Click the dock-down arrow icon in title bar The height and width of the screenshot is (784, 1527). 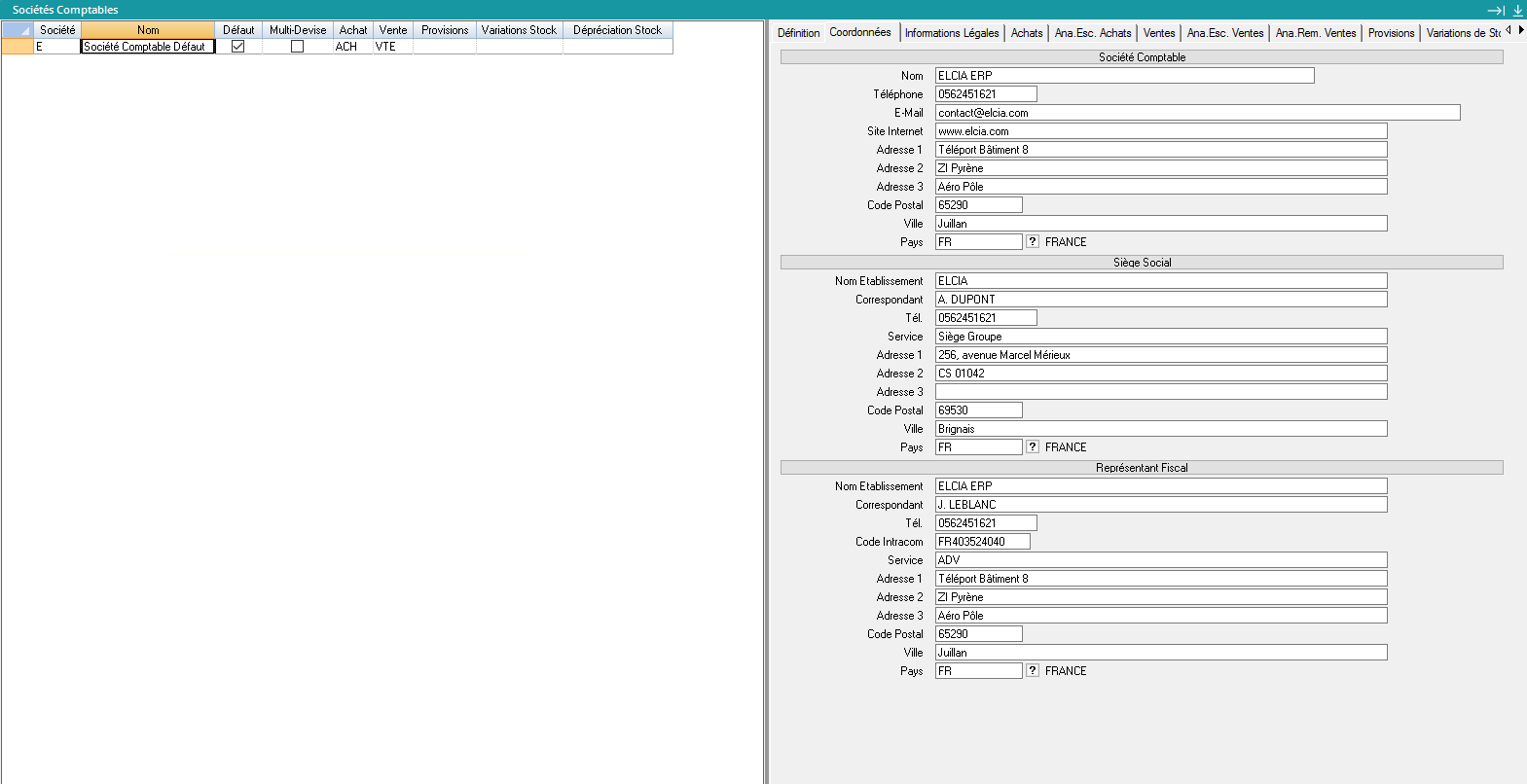pos(1517,10)
